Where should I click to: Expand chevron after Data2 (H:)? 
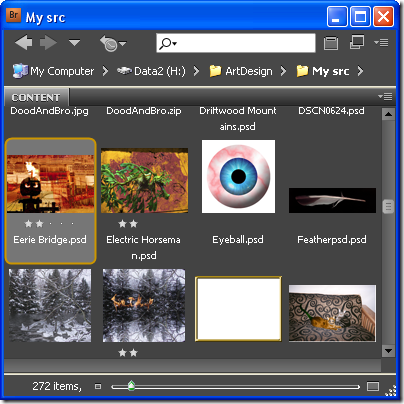click(196, 71)
